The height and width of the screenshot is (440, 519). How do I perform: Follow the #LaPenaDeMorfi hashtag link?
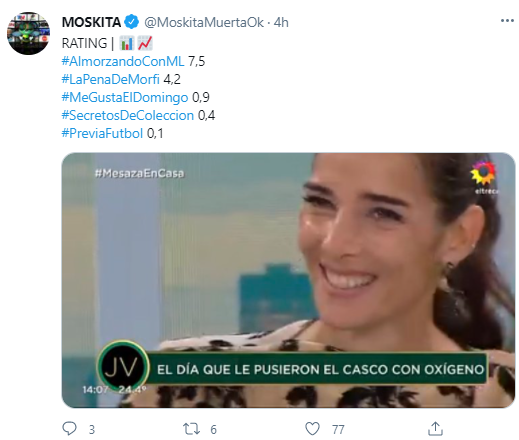[111, 79]
